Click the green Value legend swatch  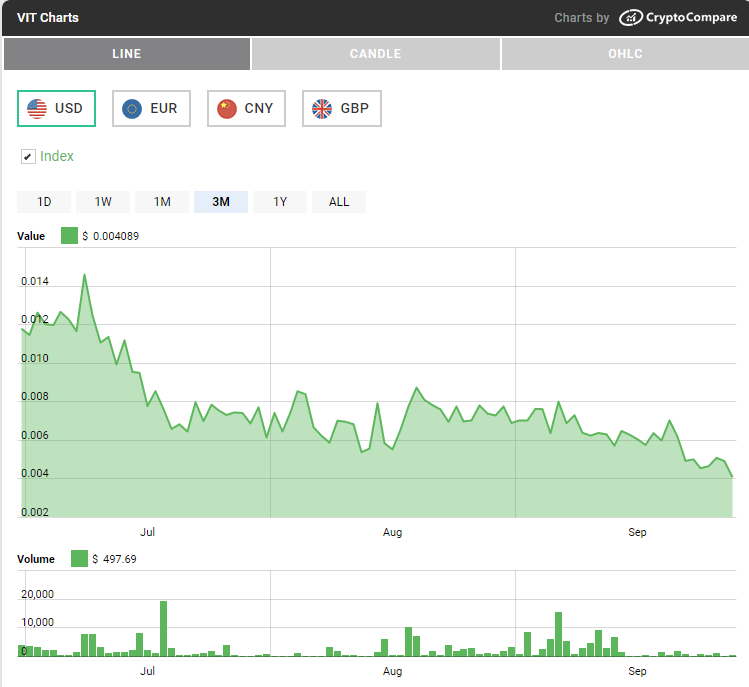pyautogui.click(x=69, y=236)
